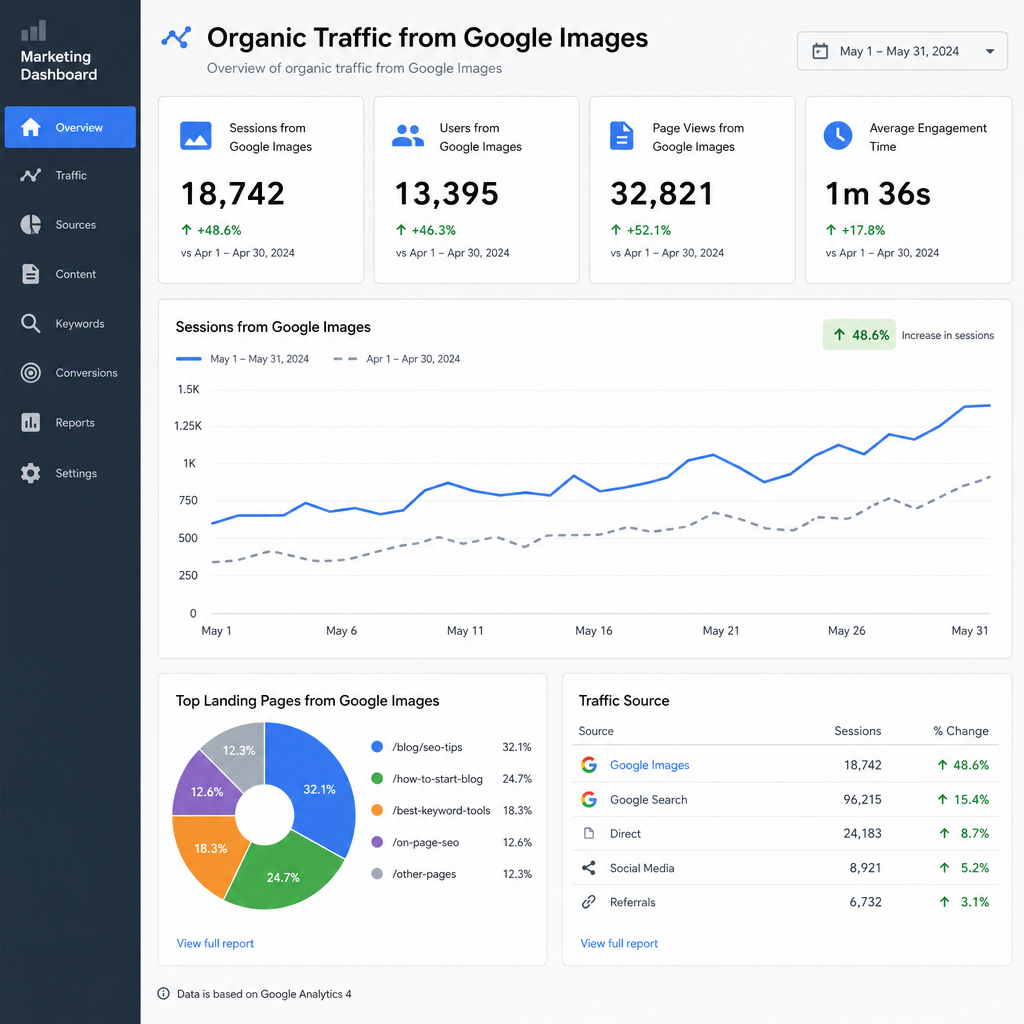This screenshot has height=1024, width=1024.
Task: Open the May 1 – May 31 date dropdown
Action: point(902,51)
